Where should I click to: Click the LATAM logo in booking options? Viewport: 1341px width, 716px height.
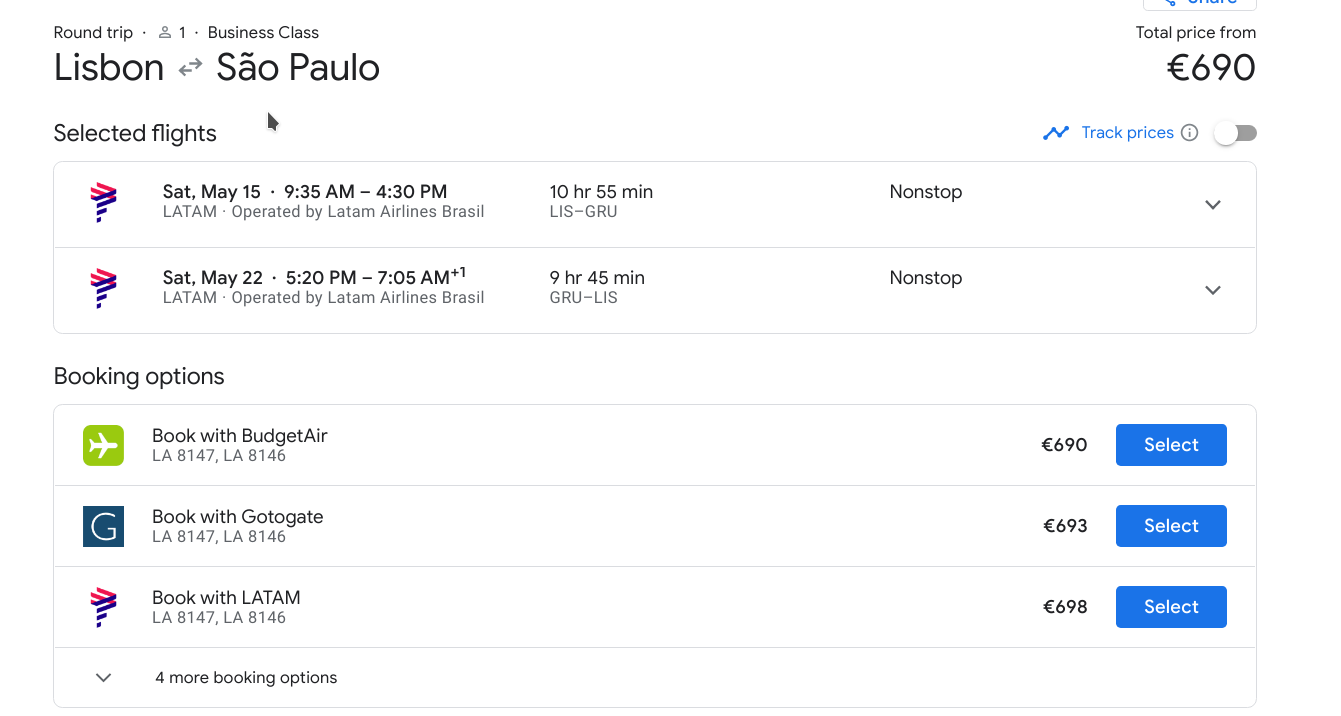pos(103,607)
